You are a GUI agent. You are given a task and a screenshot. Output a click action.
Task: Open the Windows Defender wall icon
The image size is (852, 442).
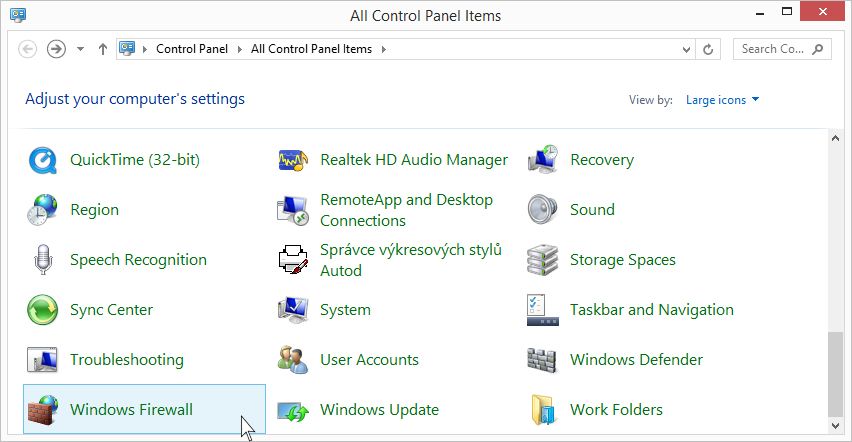coord(542,360)
